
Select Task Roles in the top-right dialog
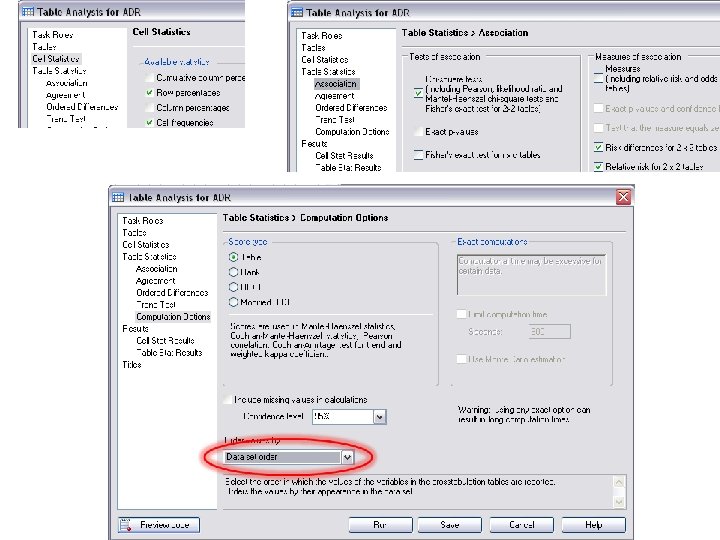(322, 36)
